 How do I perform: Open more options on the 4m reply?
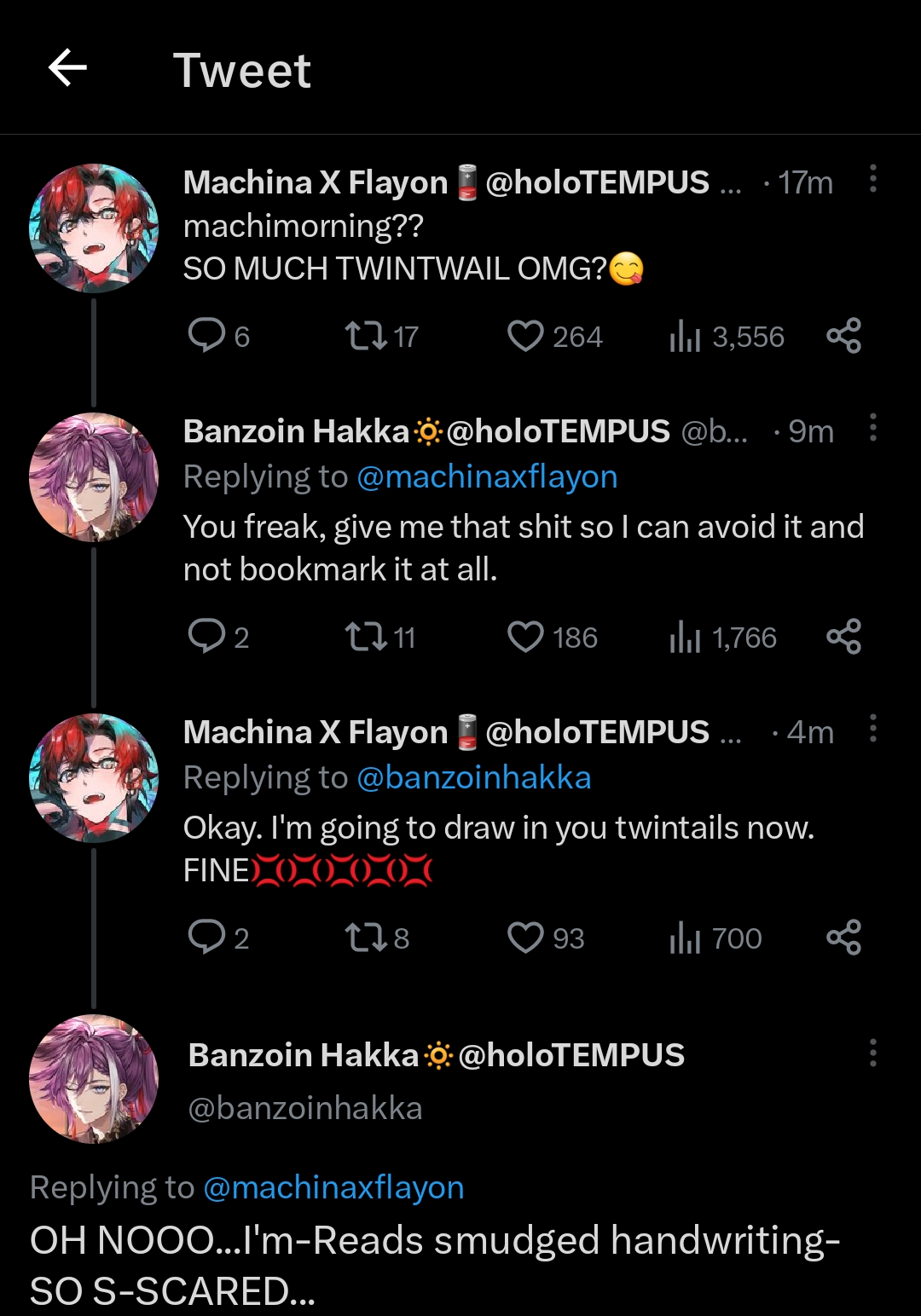(872, 729)
